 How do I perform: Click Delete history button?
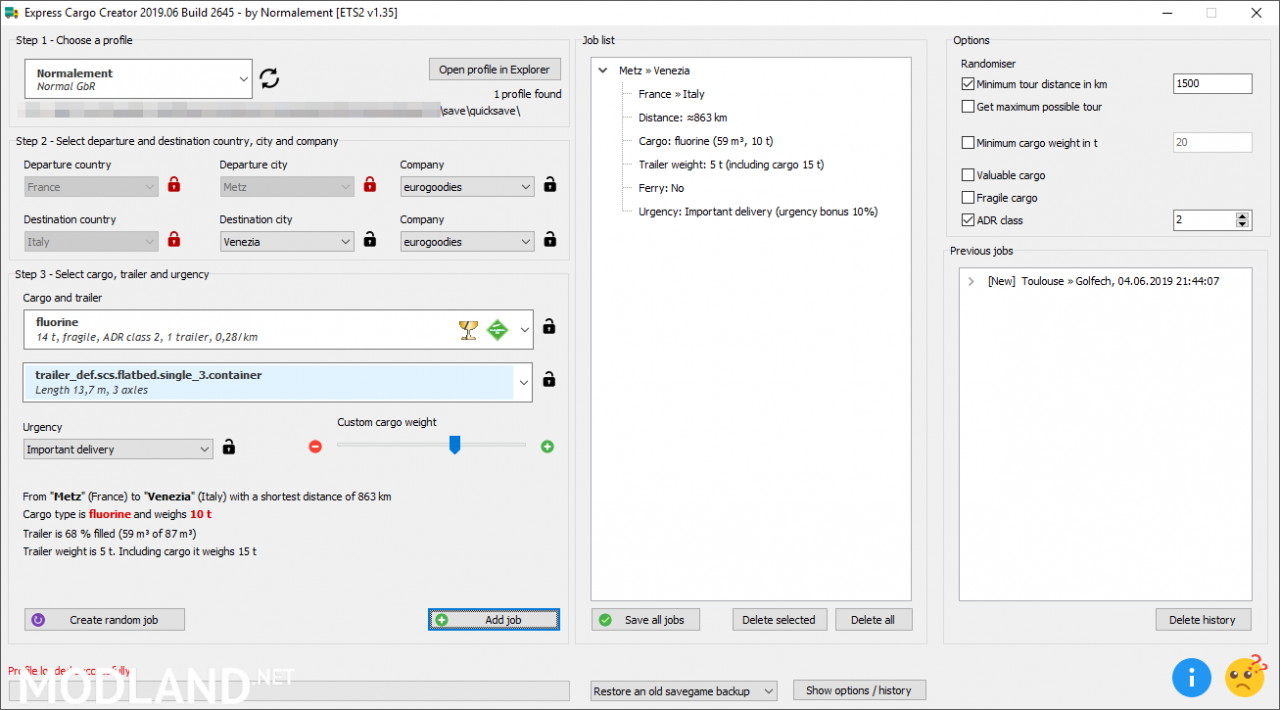pyautogui.click(x=1203, y=620)
